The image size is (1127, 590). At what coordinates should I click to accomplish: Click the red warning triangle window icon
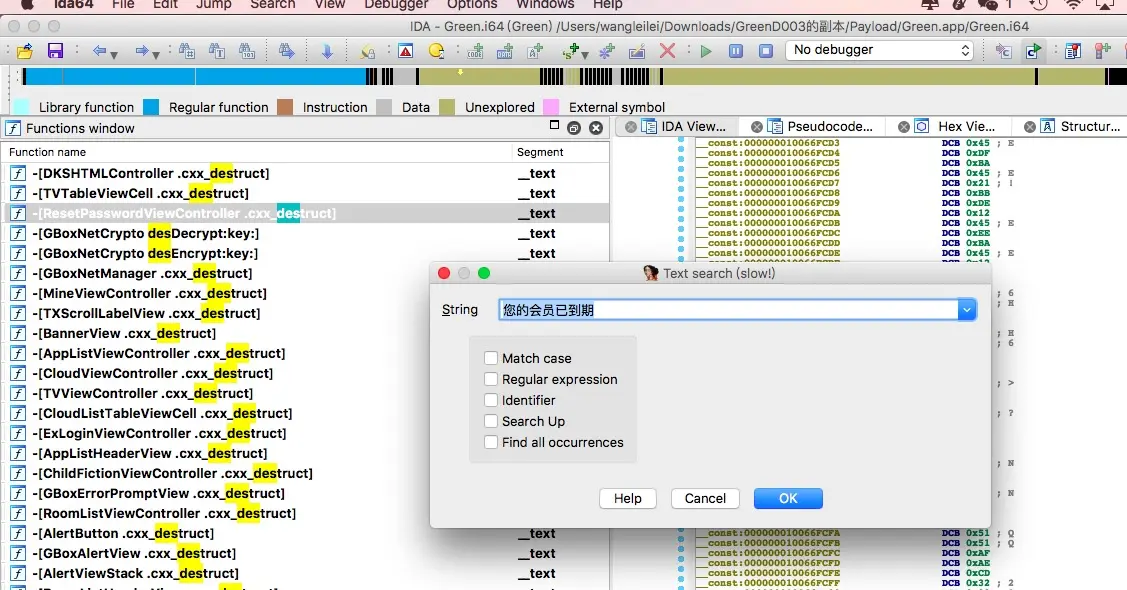[x=405, y=51]
